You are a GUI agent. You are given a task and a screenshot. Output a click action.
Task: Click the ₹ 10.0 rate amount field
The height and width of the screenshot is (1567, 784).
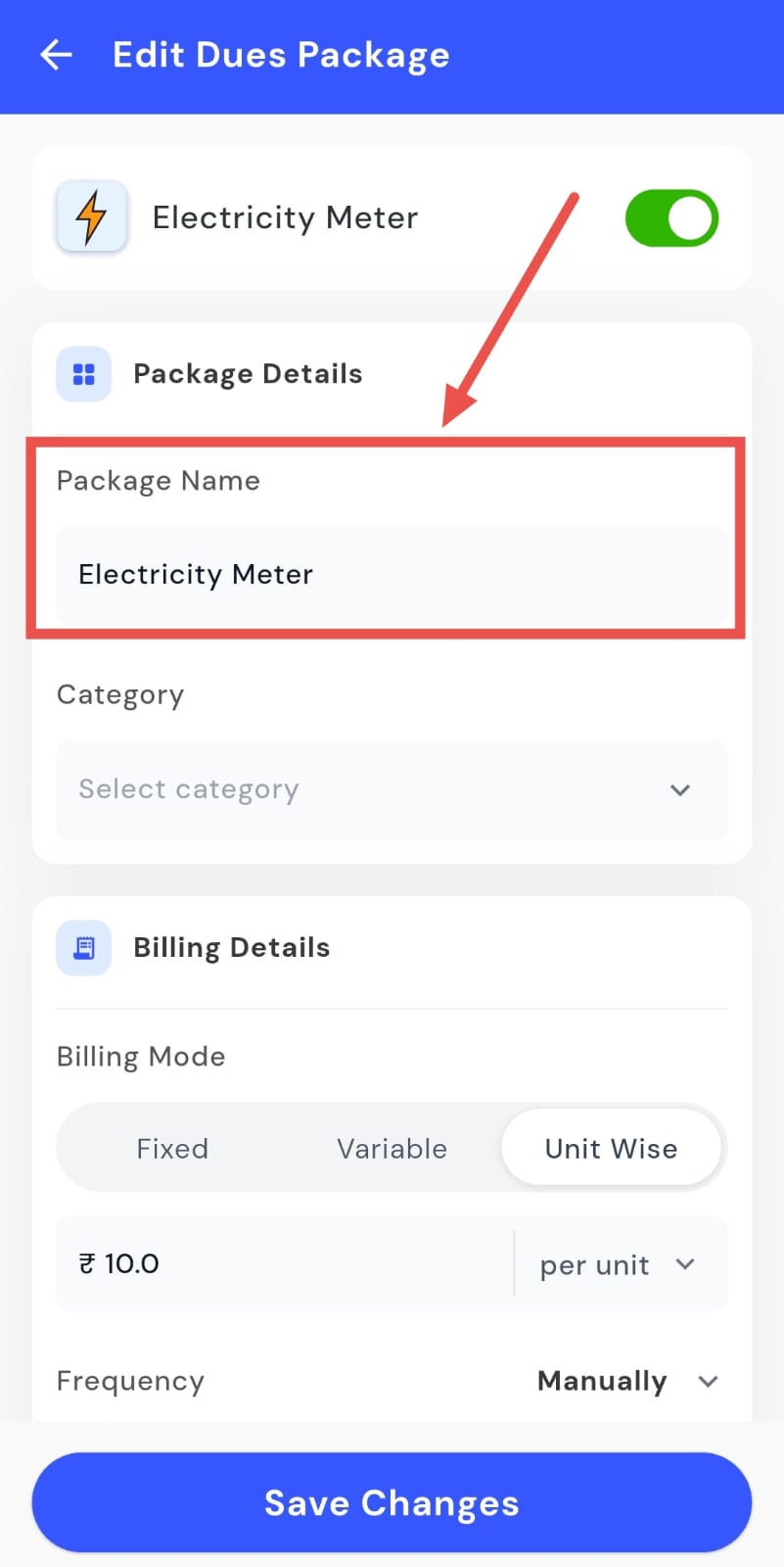[x=284, y=1263]
